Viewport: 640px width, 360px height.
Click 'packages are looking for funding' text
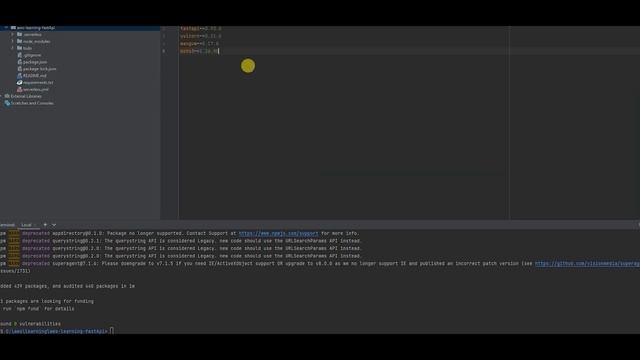(x=47, y=301)
